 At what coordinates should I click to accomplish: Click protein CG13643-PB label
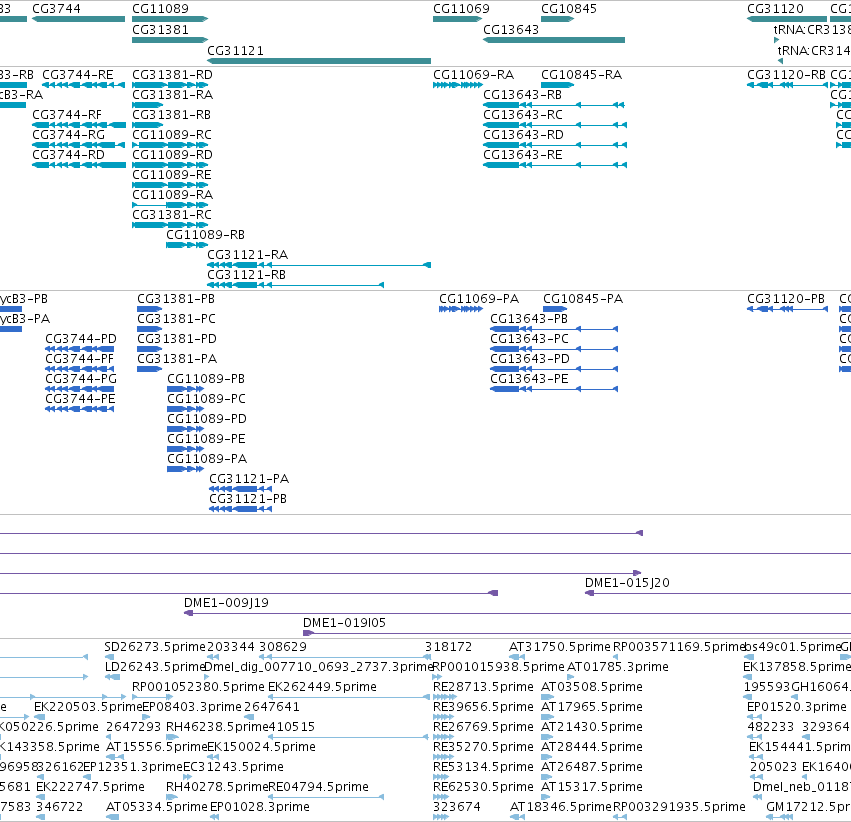[x=529, y=319]
